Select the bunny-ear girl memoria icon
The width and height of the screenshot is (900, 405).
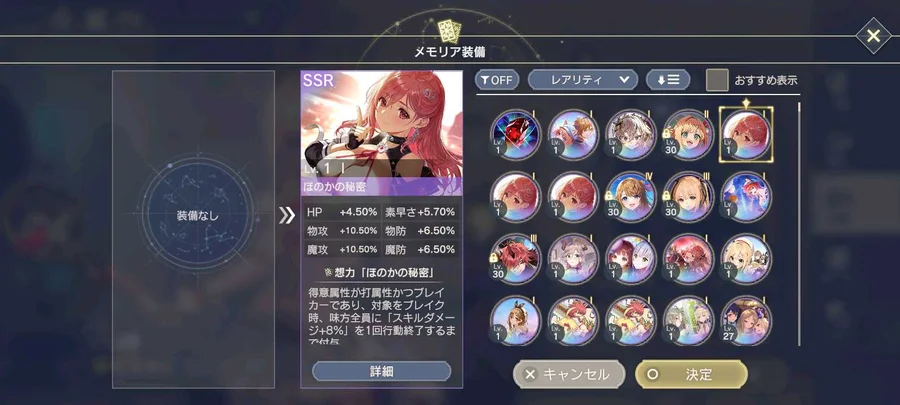pos(515,321)
